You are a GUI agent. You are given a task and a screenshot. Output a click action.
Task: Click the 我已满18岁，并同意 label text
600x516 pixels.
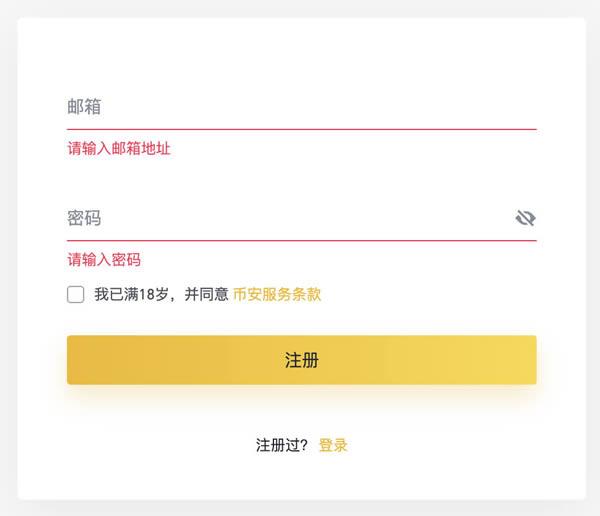pos(161,294)
